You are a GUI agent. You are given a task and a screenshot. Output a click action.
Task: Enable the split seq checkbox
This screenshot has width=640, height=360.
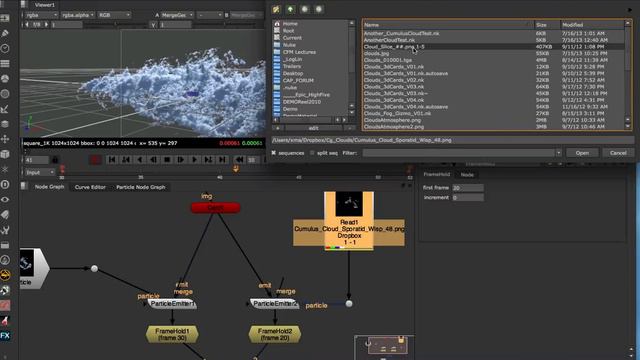312,153
